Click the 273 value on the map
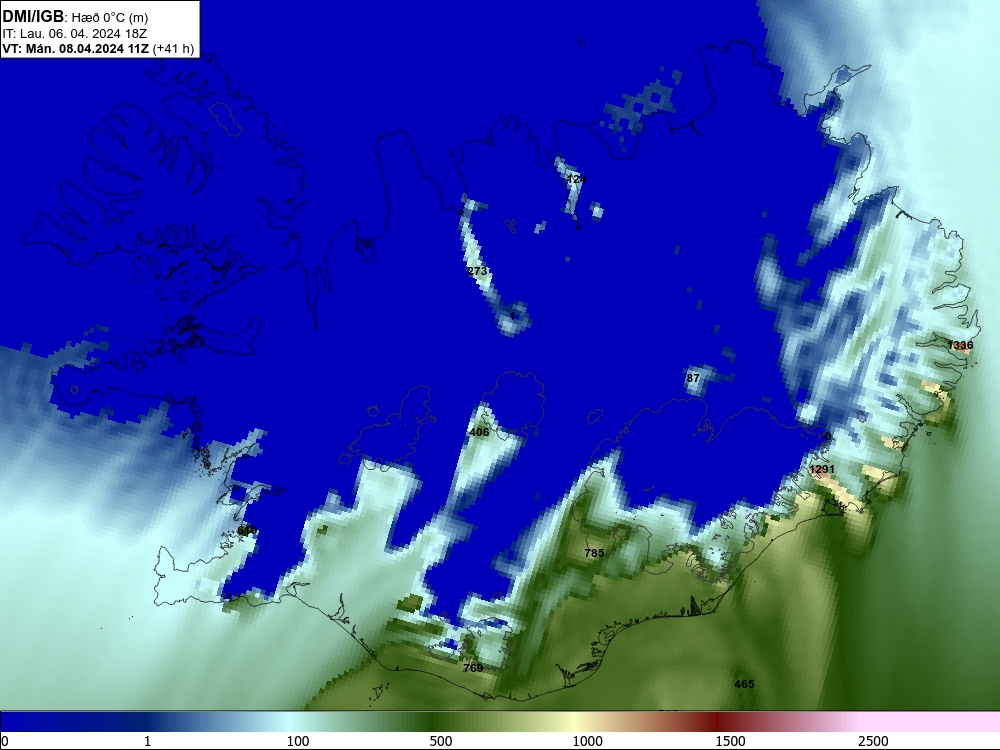This screenshot has height=750, width=1000. tap(477, 271)
